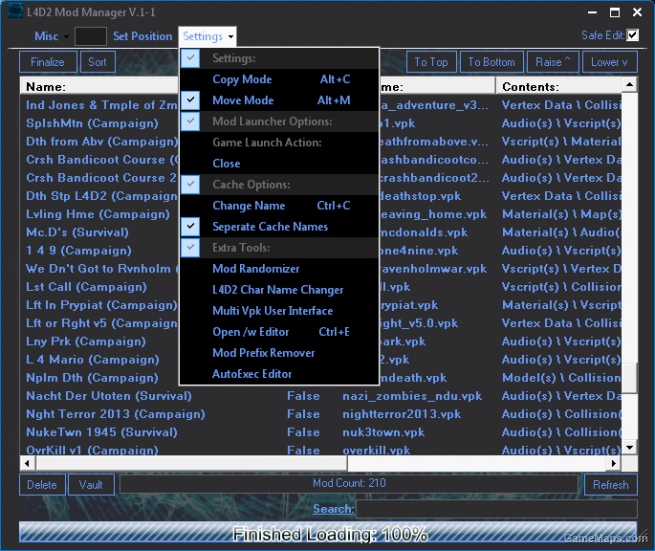This screenshot has height=551, width=655.
Task: Select Dth from Abv (Campaign) row
Action: [x=102, y=142]
